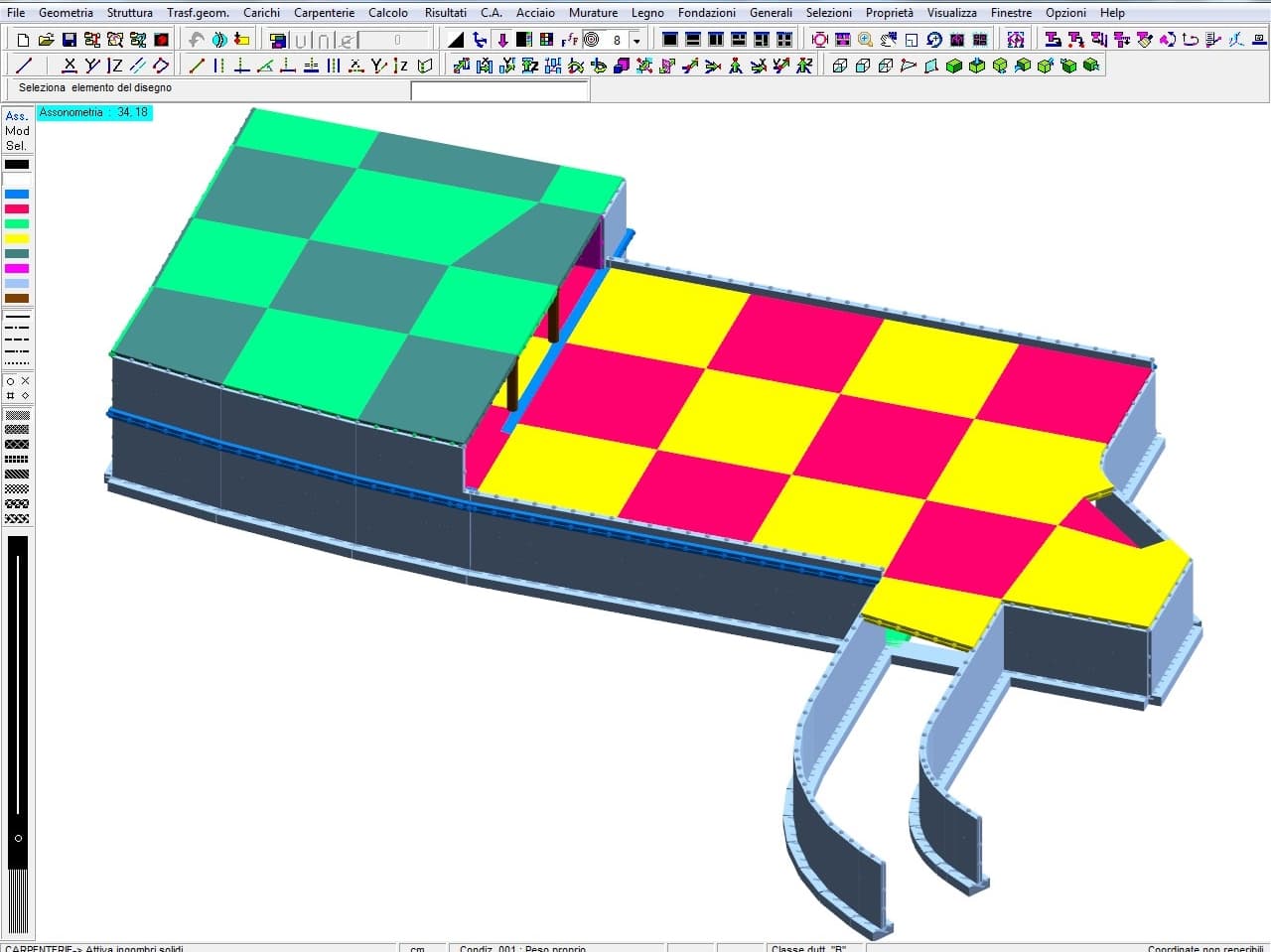Click the magnifier zoom icon
The height and width of the screenshot is (952, 1271).
[x=866, y=40]
